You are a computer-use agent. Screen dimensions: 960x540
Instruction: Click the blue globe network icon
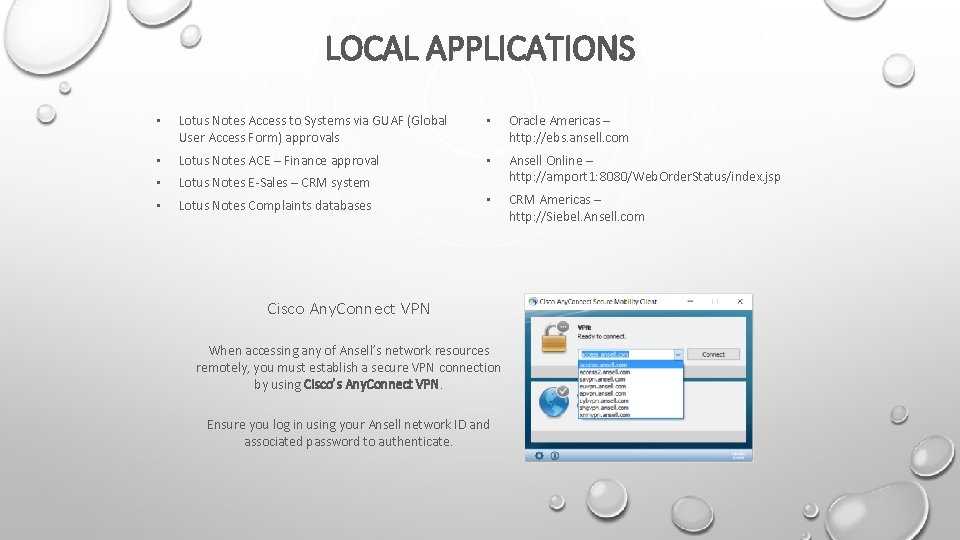[553, 402]
